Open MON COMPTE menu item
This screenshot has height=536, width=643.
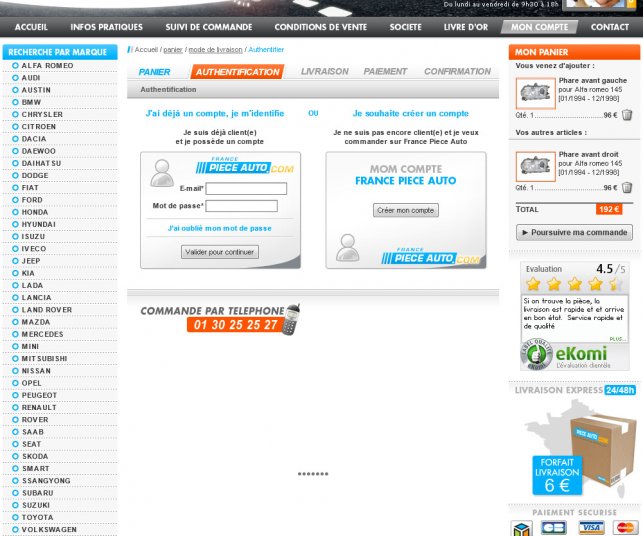(x=539, y=27)
